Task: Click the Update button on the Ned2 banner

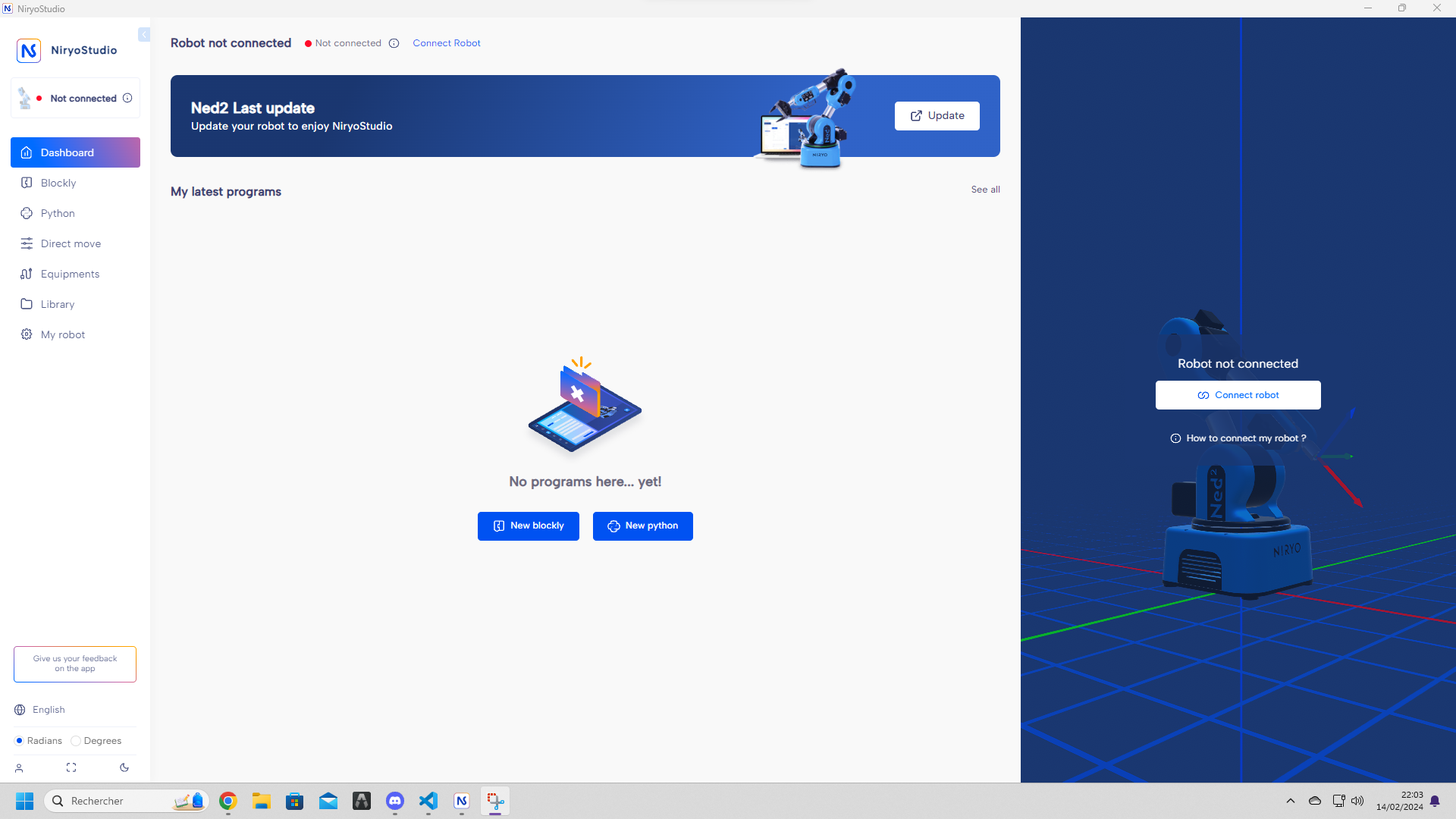Action: point(937,116)
